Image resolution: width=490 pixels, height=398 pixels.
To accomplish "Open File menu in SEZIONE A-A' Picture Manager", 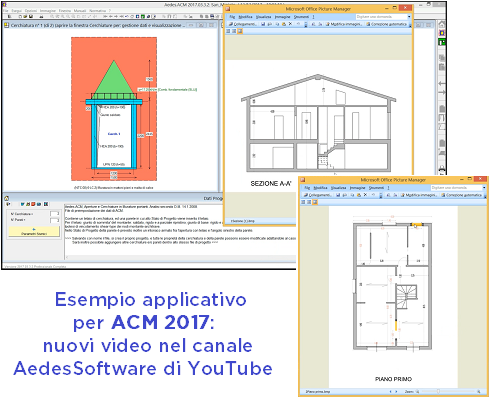I will 232,17.
